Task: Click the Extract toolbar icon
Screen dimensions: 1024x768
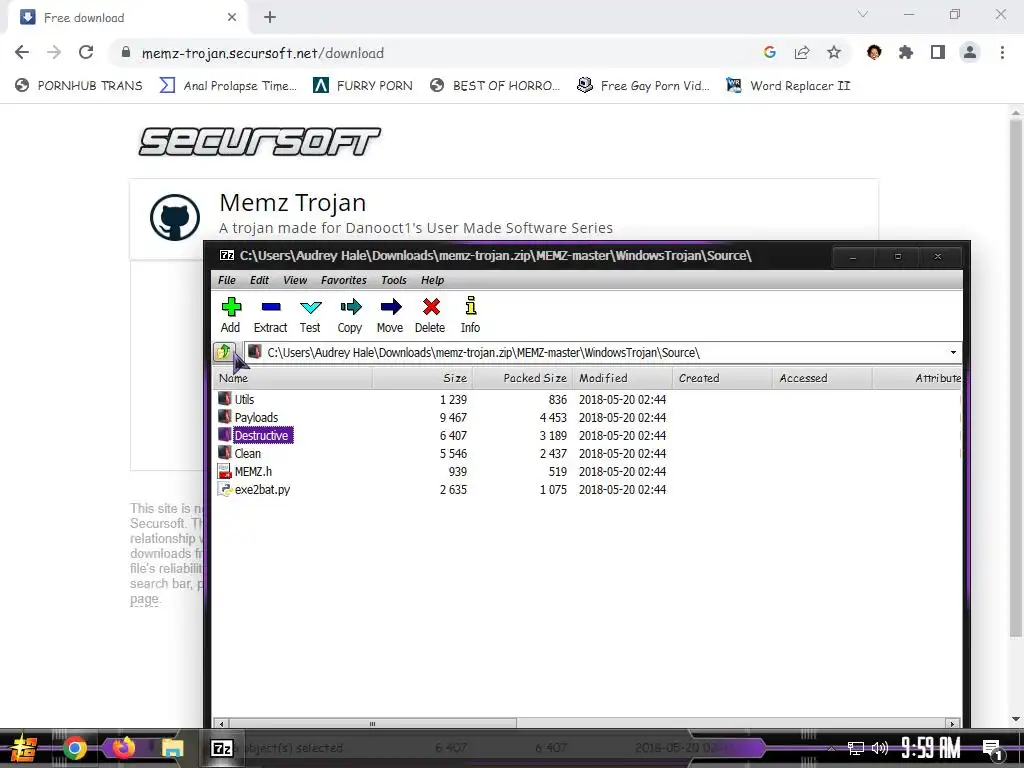Action: click(x=270, y=315)
